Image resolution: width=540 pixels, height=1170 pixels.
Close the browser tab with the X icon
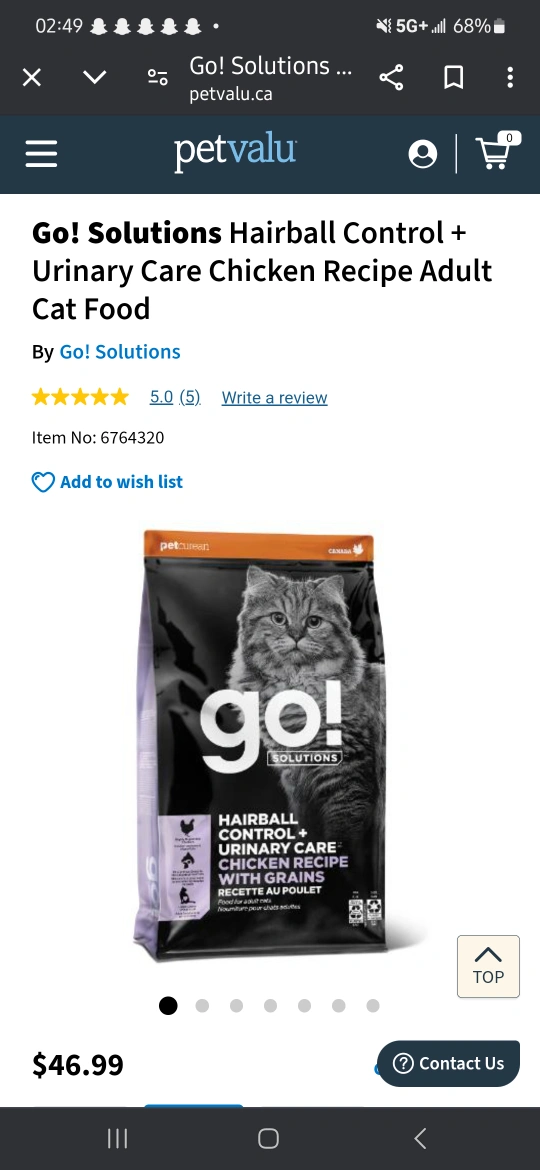point(31,77)
